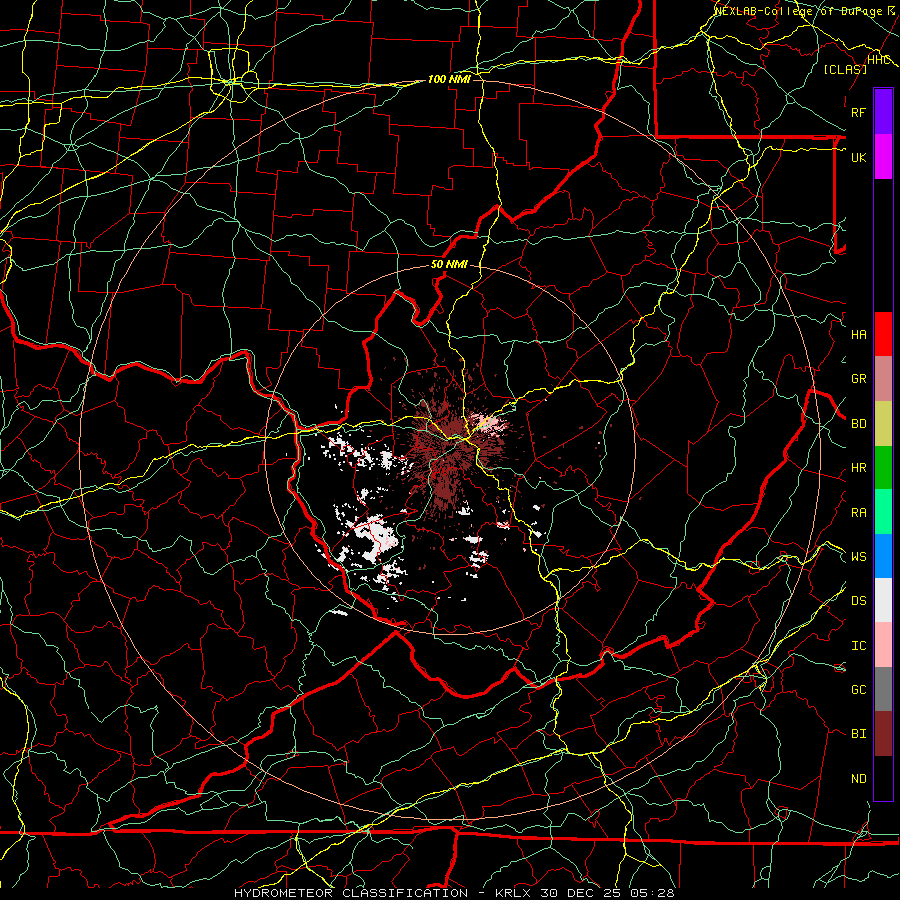Click the 'RF' legend label
Image resolution: width=900 pixels, height=900 pixels.
[x=859, y=112]
